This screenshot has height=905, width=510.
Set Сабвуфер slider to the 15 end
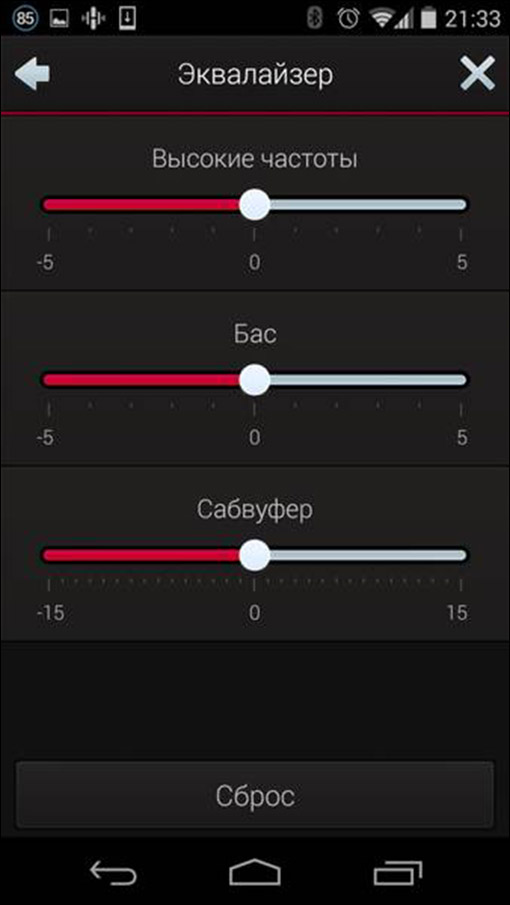[x=461, y=555]
